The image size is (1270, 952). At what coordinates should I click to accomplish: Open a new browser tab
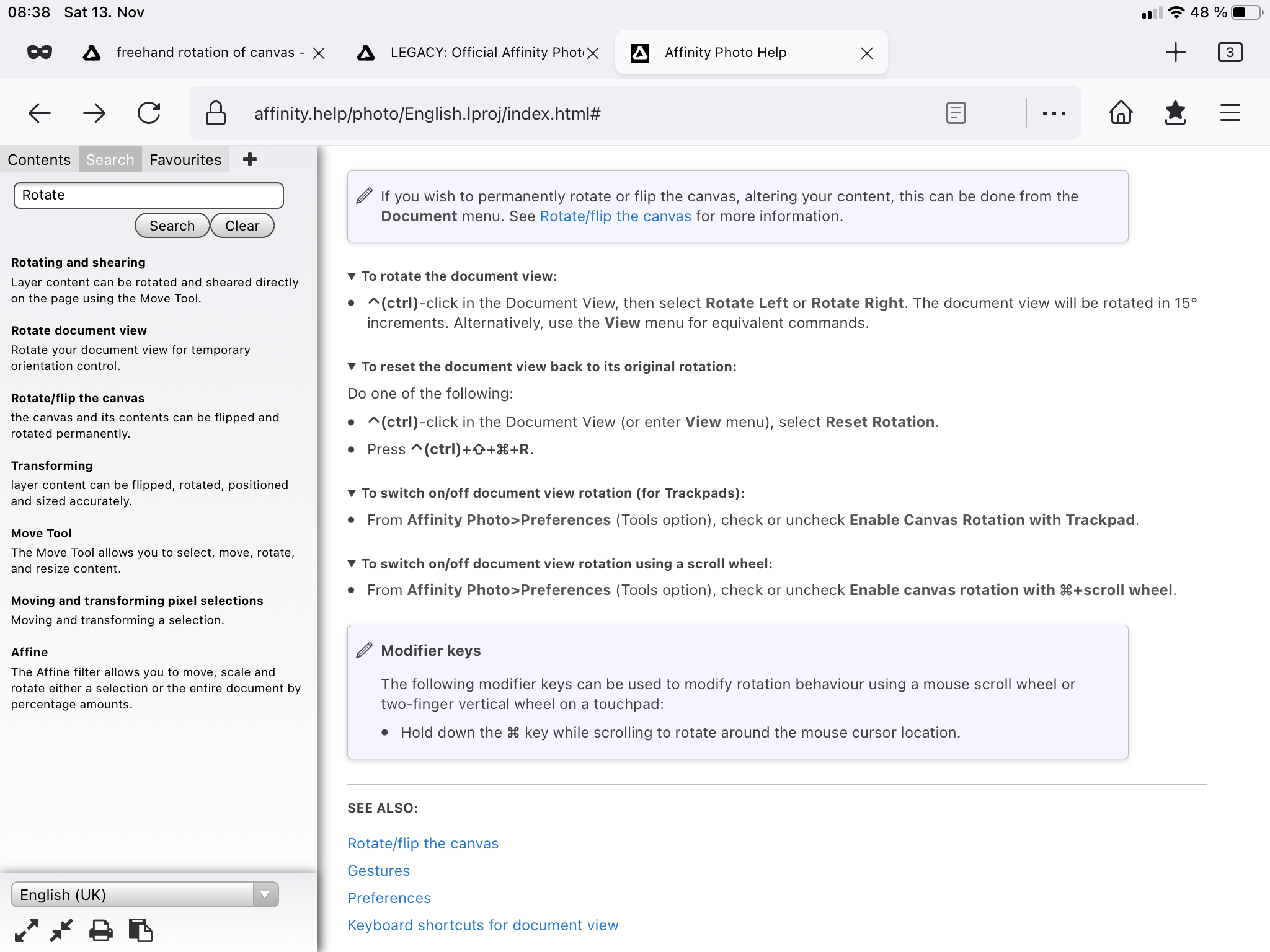click(x=1175, y=53)
